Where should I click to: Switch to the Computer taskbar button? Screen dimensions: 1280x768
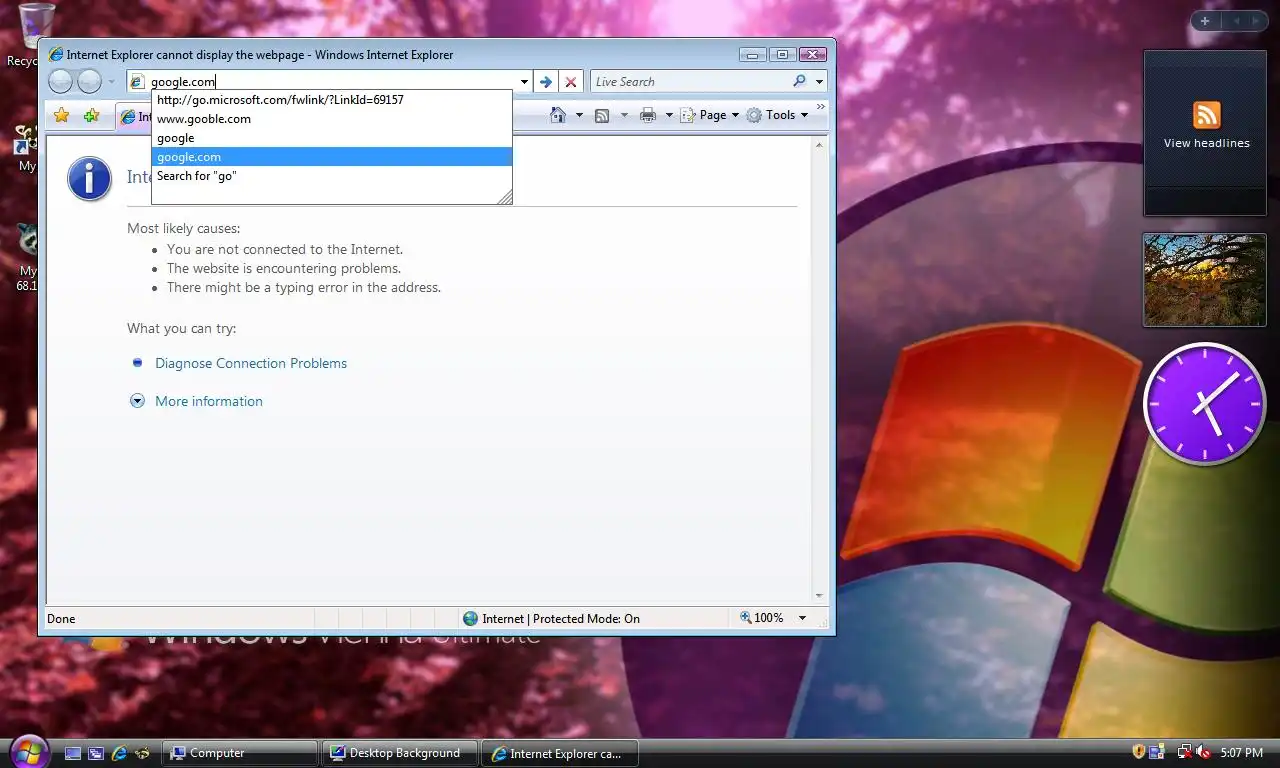[240, 753]
